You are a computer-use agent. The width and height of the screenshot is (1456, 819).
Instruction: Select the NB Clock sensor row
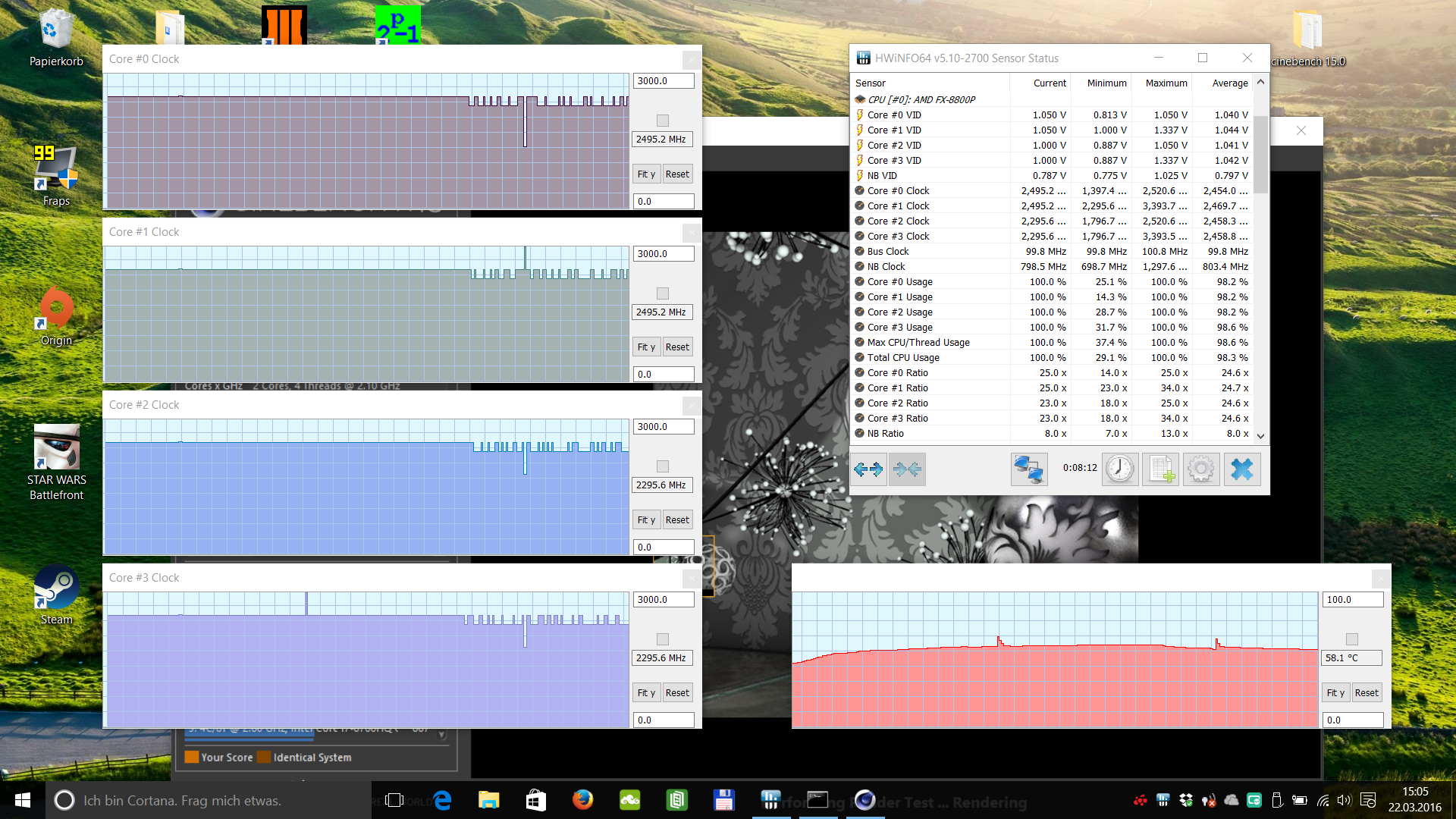click(1052, 267)
